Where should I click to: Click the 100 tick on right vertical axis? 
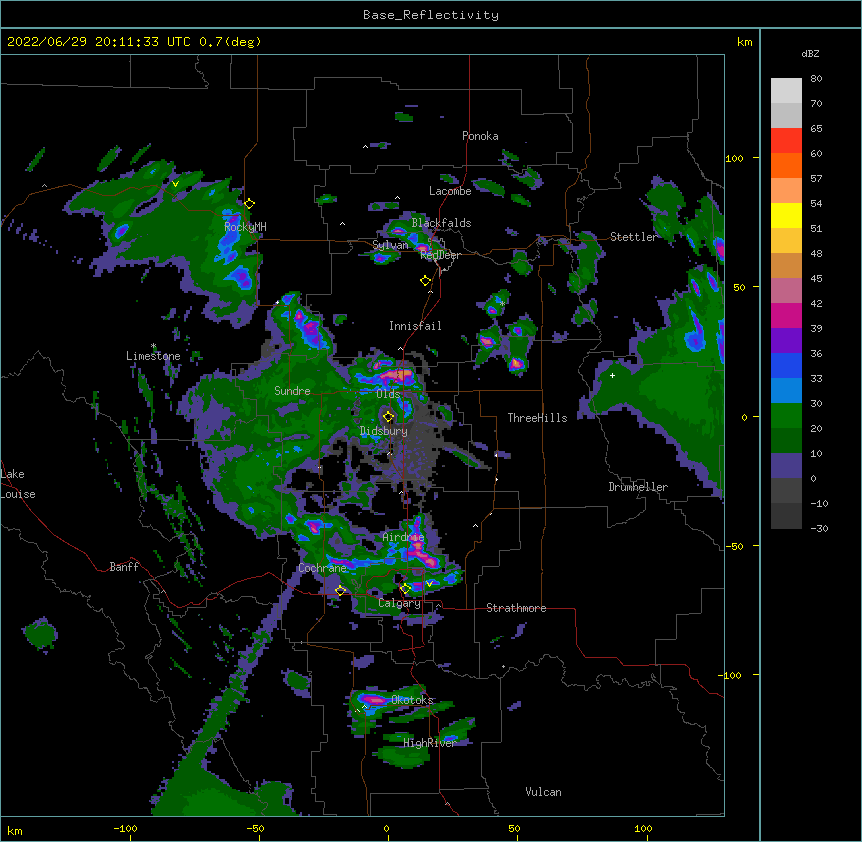[x=734, y=158]
